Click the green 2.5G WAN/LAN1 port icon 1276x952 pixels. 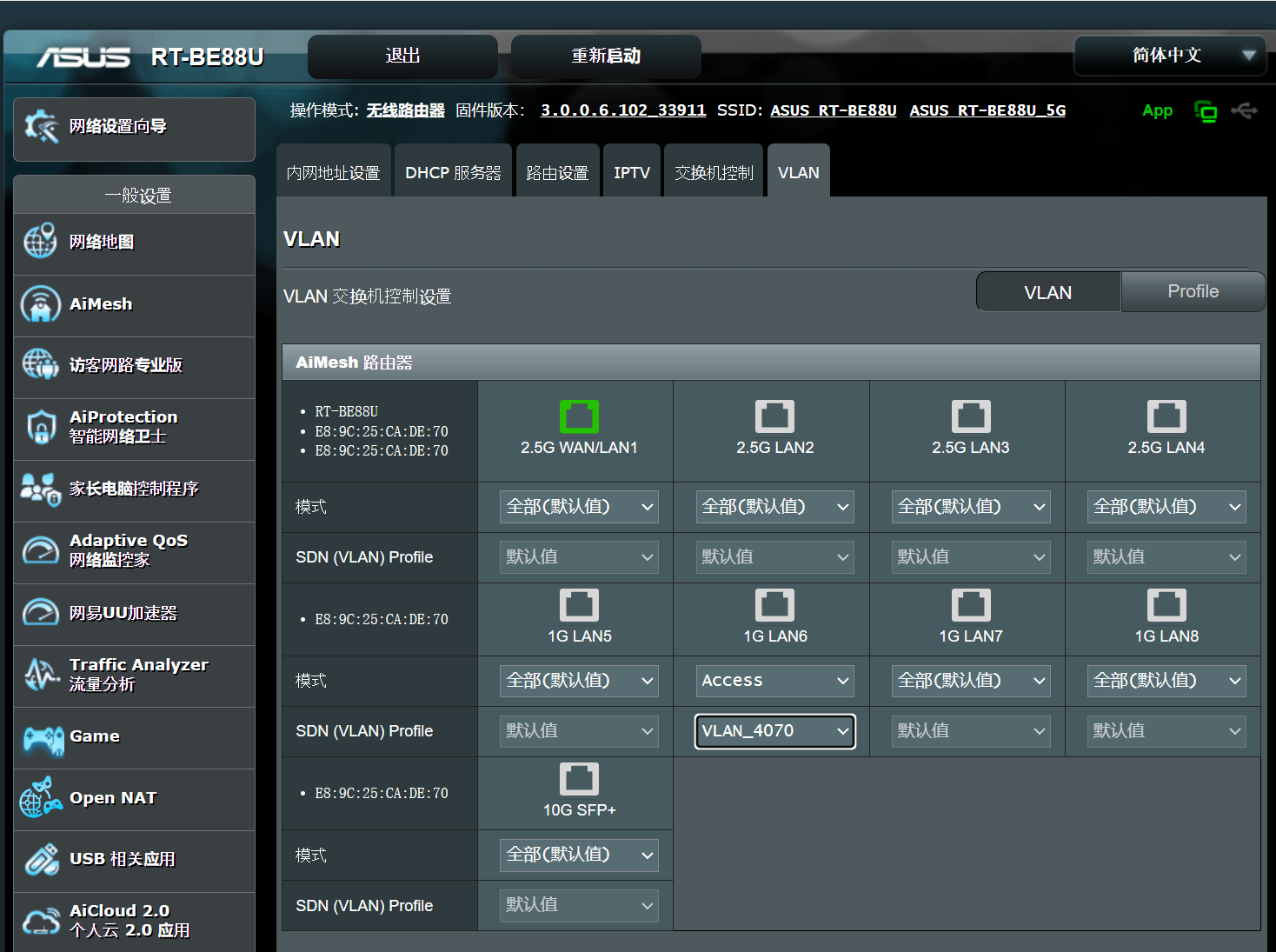(579, 416)
